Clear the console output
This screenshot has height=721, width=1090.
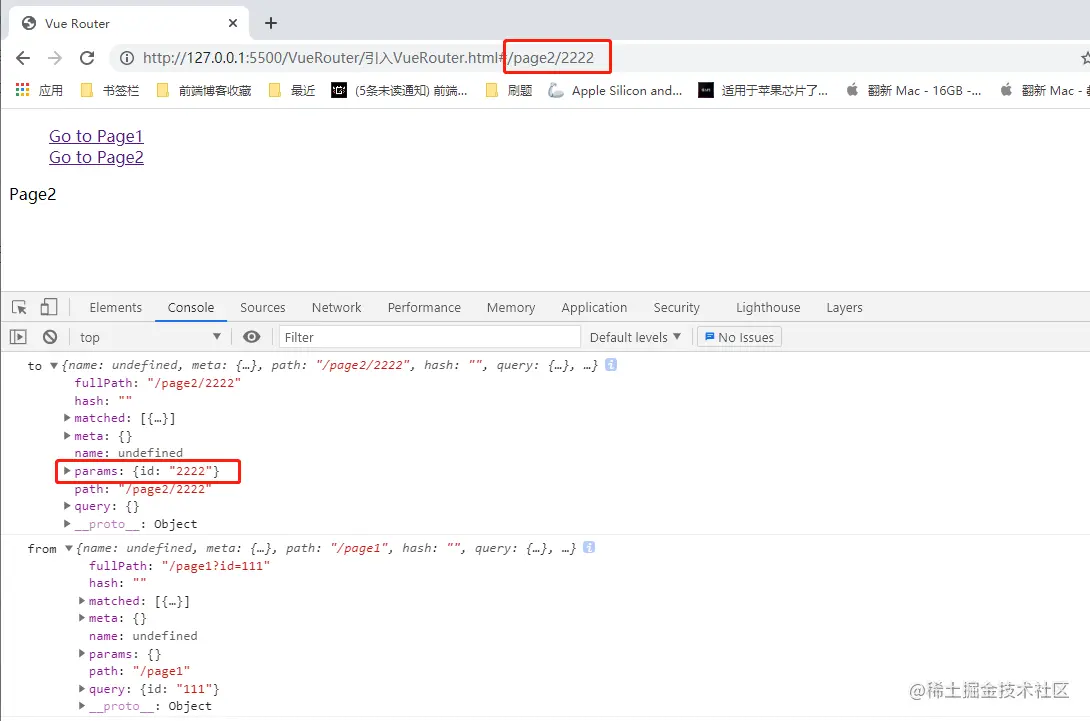pos(50,337)
